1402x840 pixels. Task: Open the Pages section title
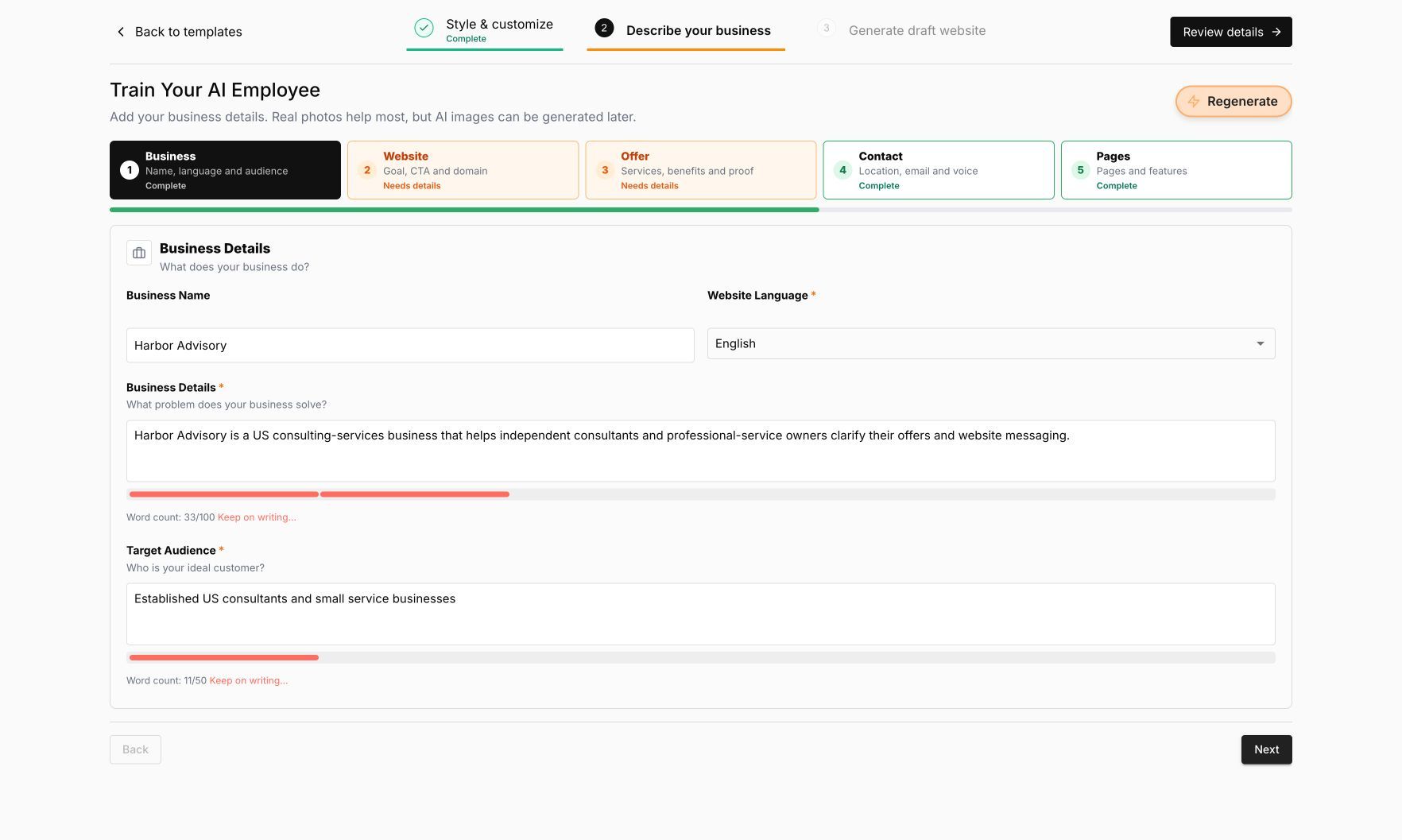pos(1113,157)
